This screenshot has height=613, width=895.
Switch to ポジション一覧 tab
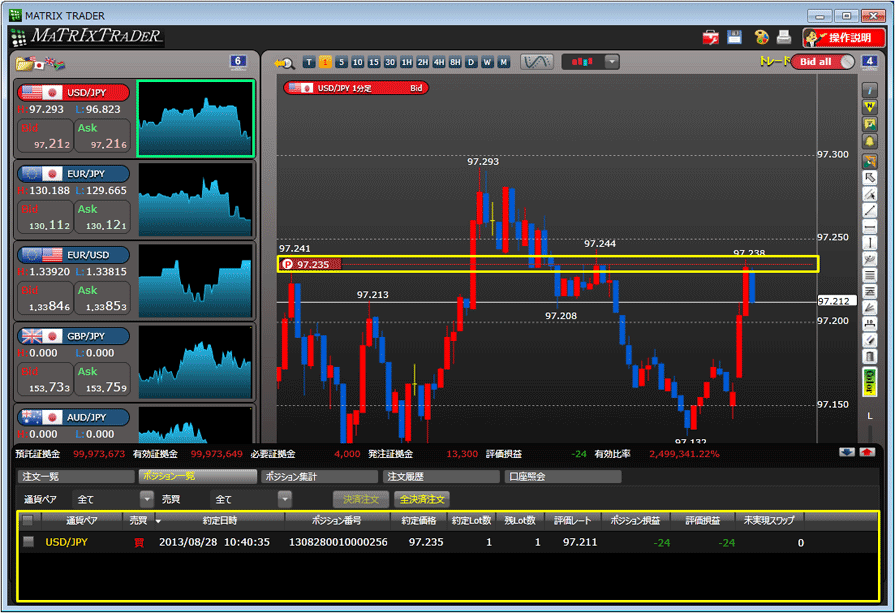click(x=197, y=477)
